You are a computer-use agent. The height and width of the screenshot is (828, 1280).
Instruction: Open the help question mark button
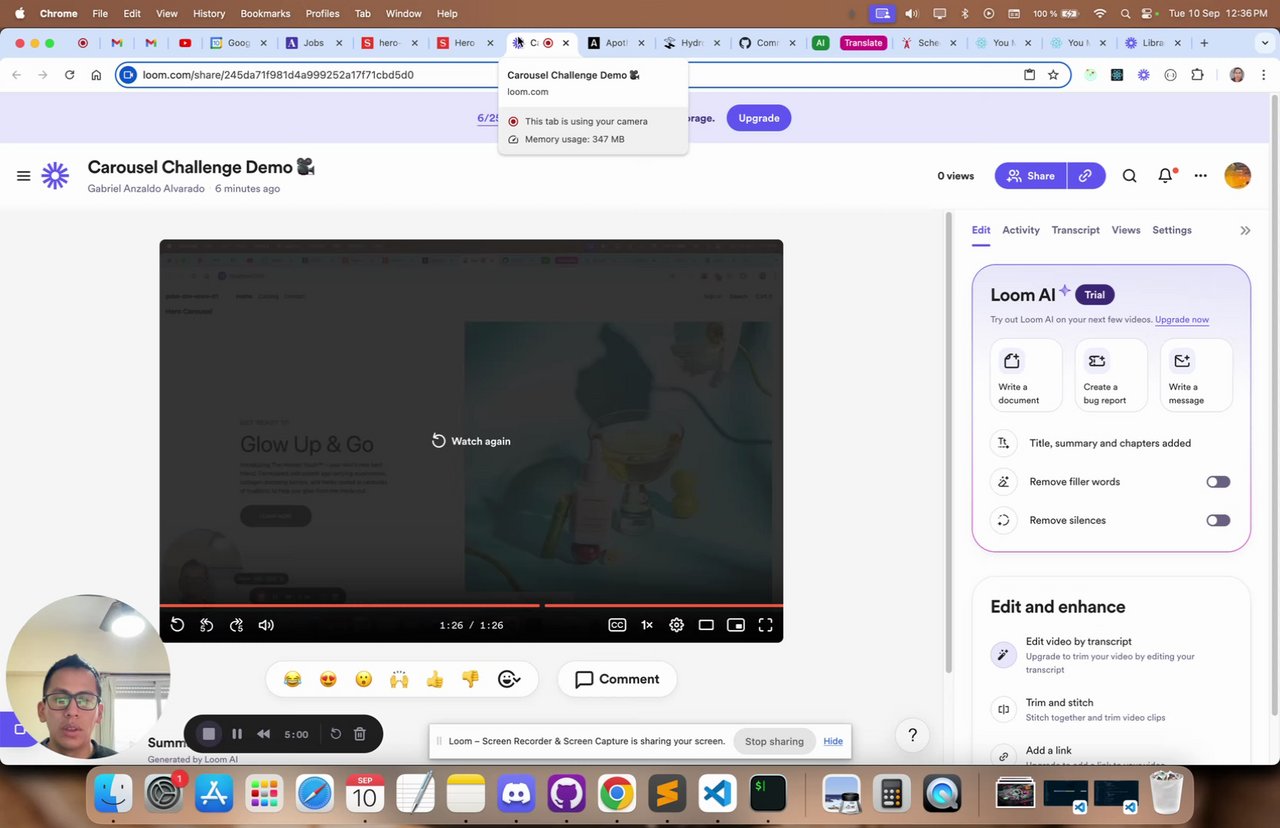coord(912,735)
